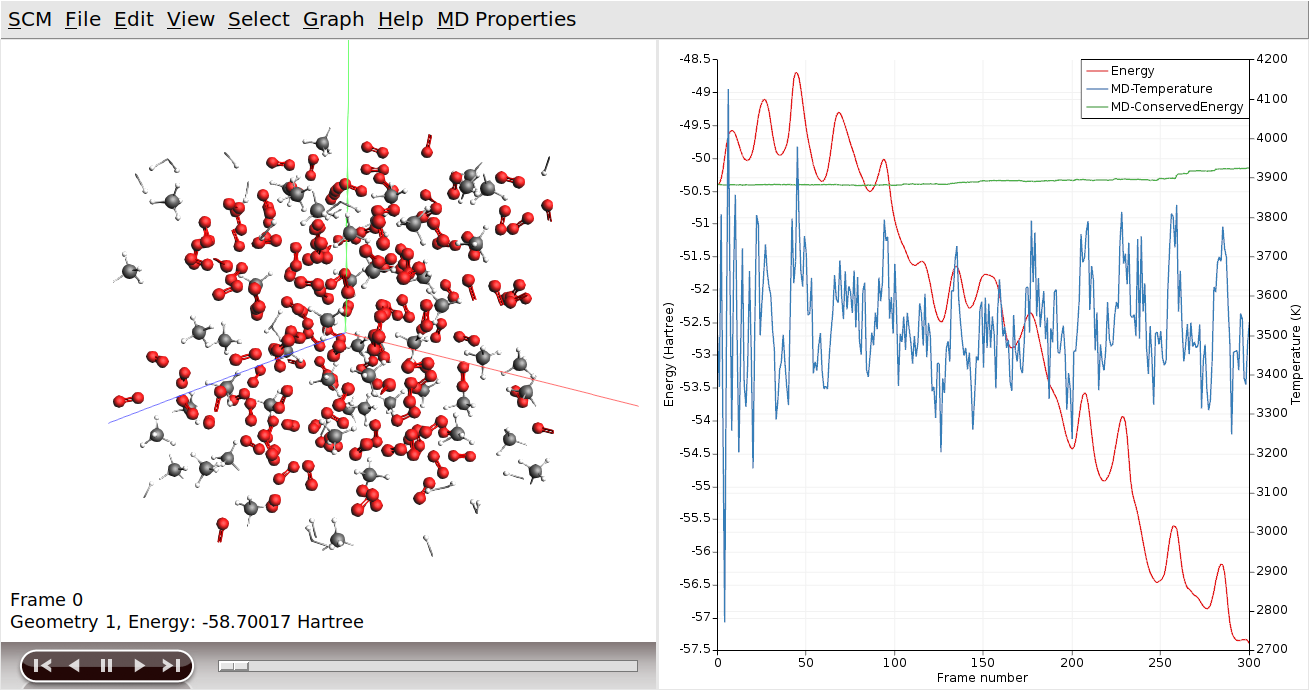This screenshot has width=1309, height=690.
Task: Open the Help menu
Action: pos(398,18)
